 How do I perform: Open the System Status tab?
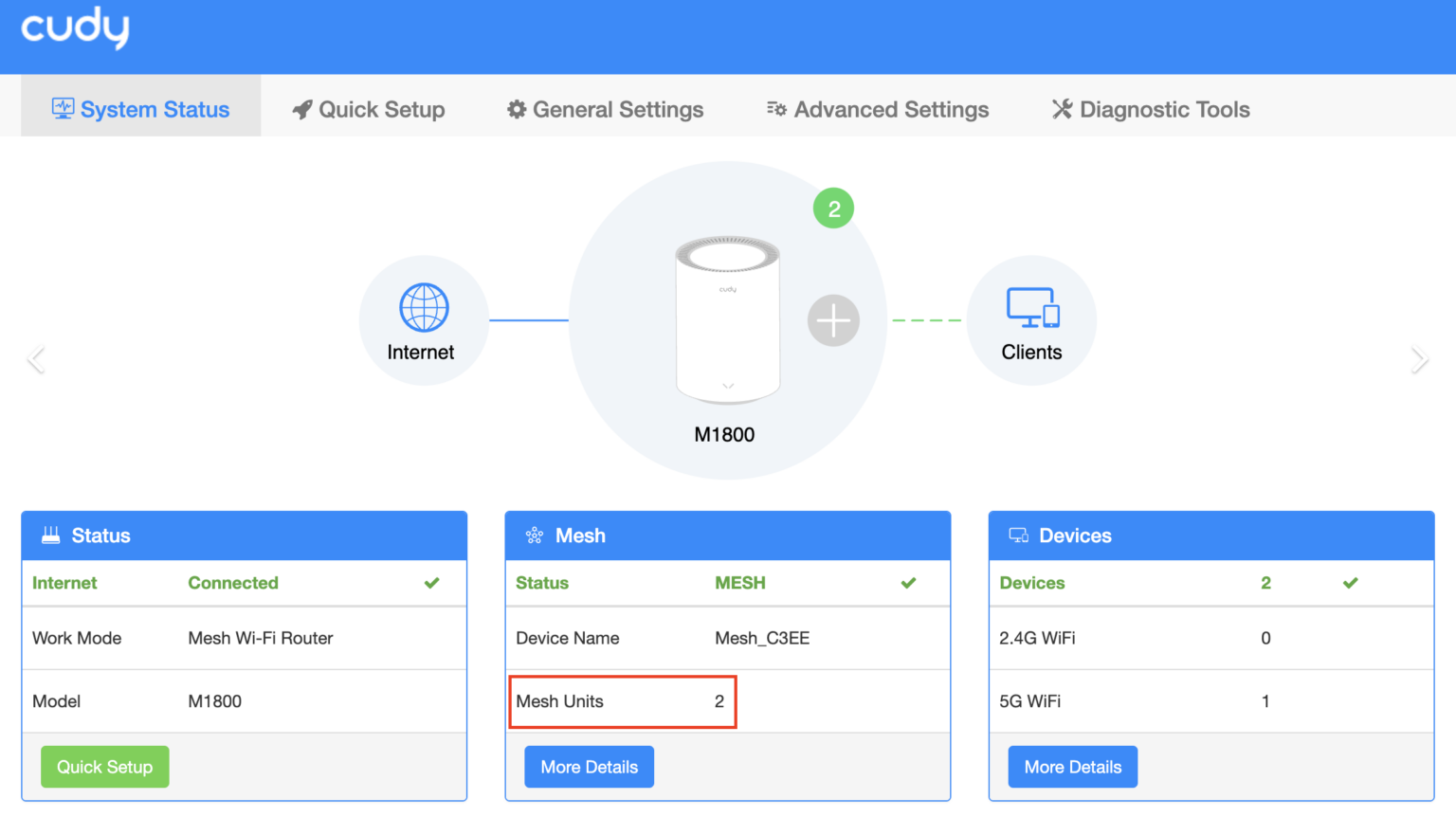point(141,110)
